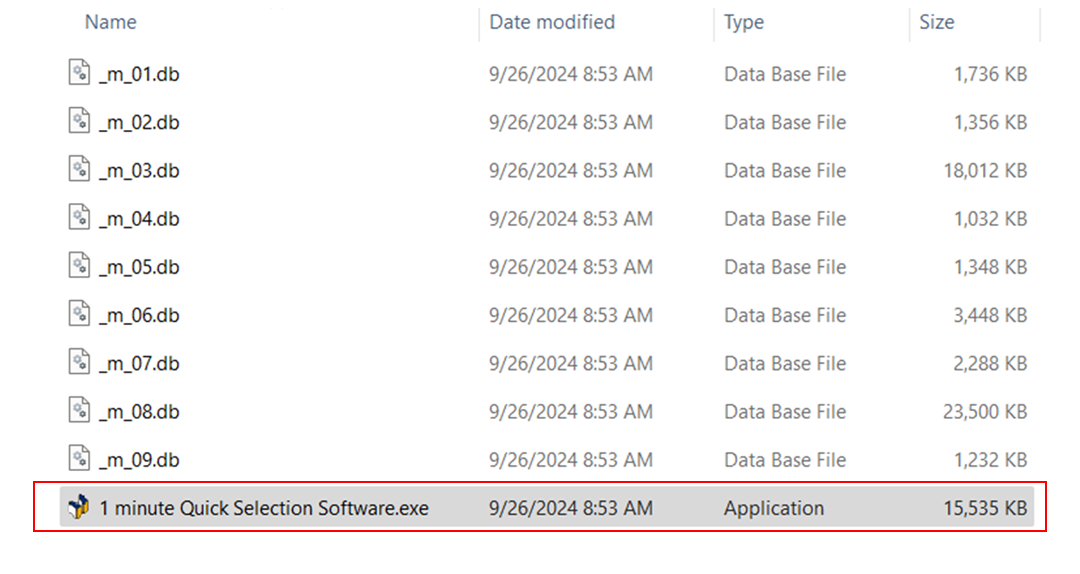Click the 15,535 KB size of the exe
1080x574 pixels.
(985, 508)
